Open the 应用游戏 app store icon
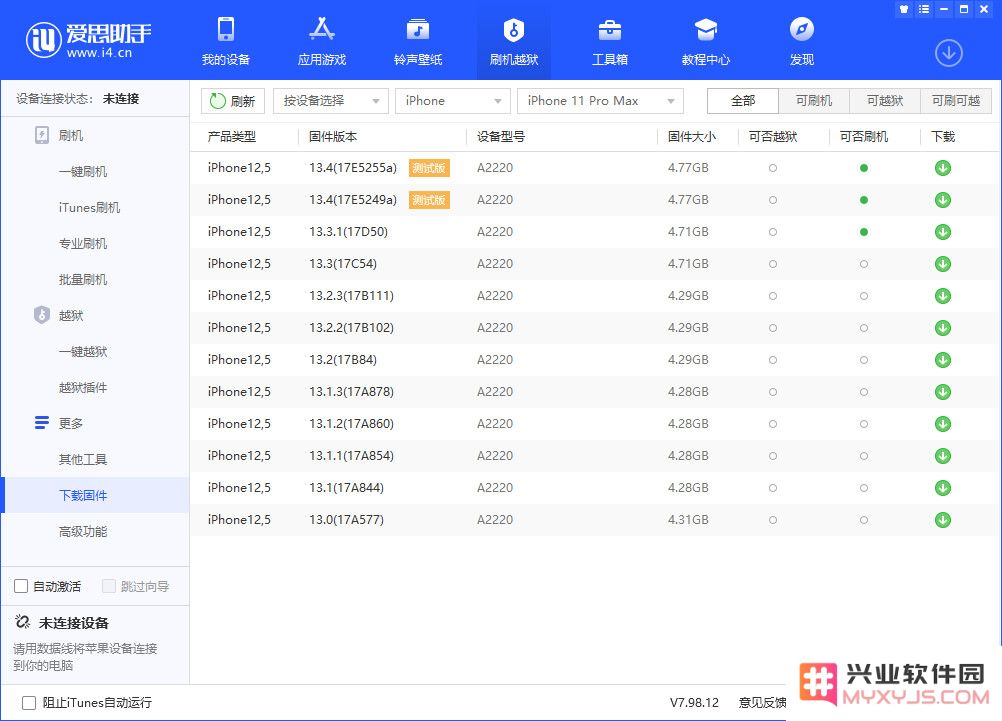 tap(321, 29)
